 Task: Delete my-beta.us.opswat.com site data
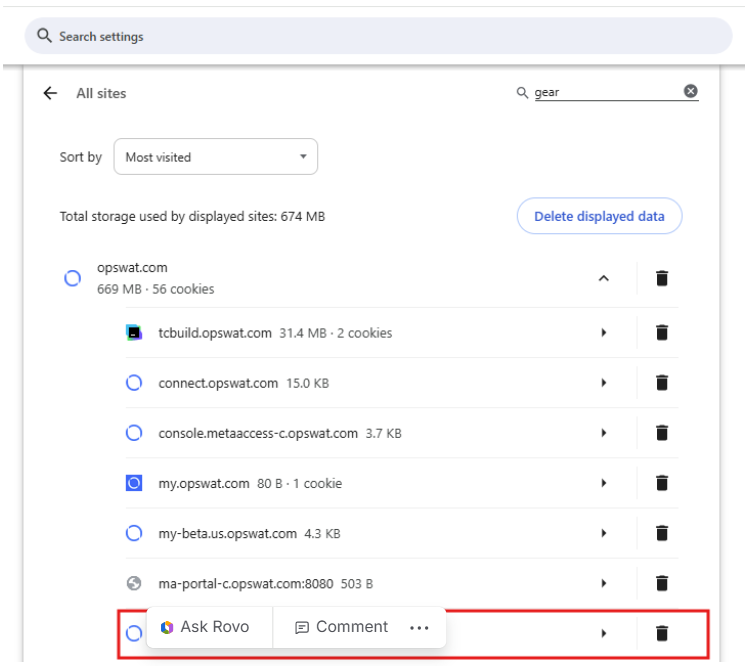tap(661, 533)
